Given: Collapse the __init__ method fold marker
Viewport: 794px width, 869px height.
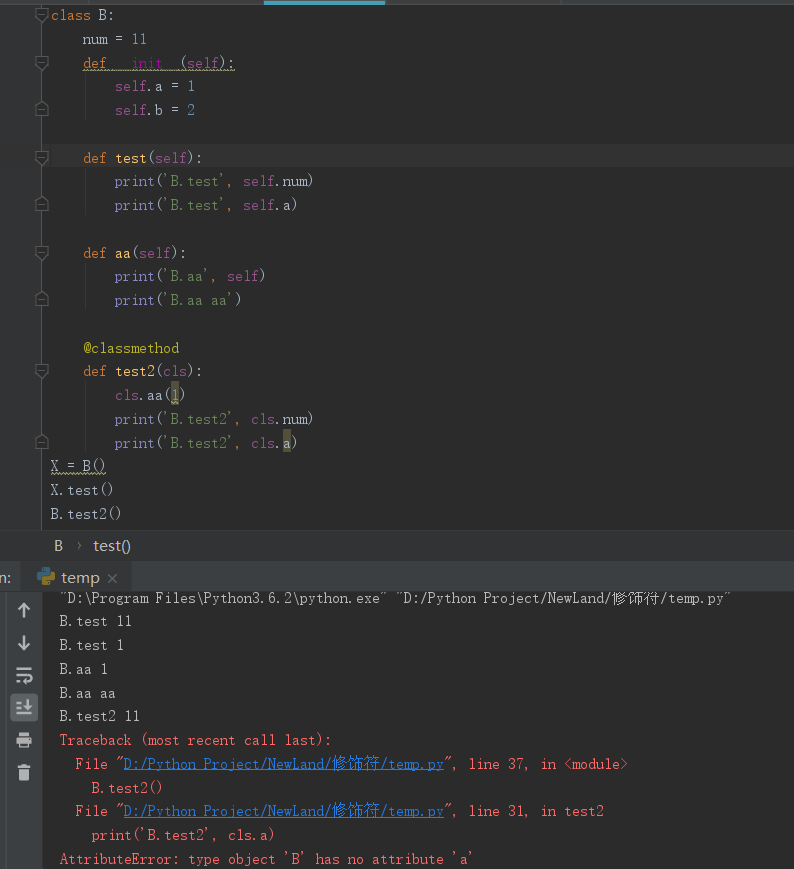Looking at the screenshot, I should pyautogui.click(x=42, y=63).
